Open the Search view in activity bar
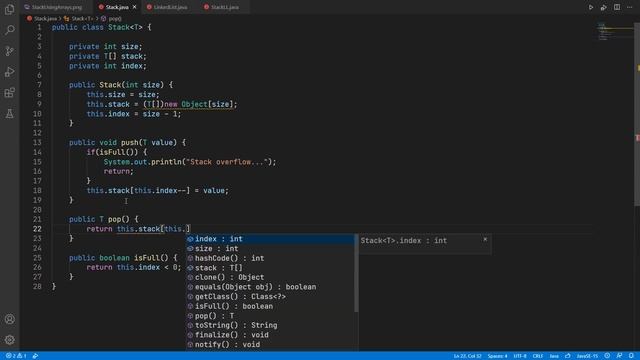640x360 pixels. click(x=9, y=30)
